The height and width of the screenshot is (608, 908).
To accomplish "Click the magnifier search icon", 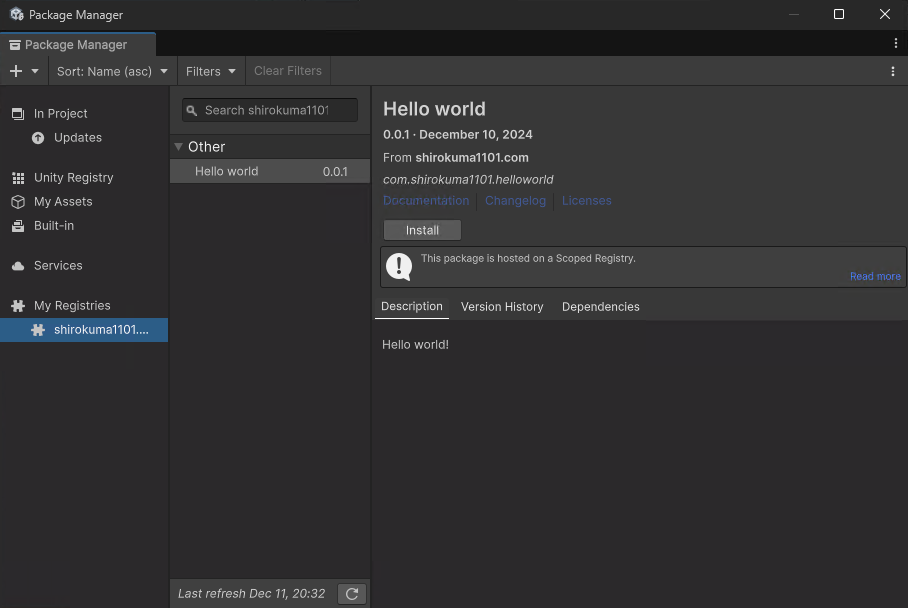I will [192, 111].
